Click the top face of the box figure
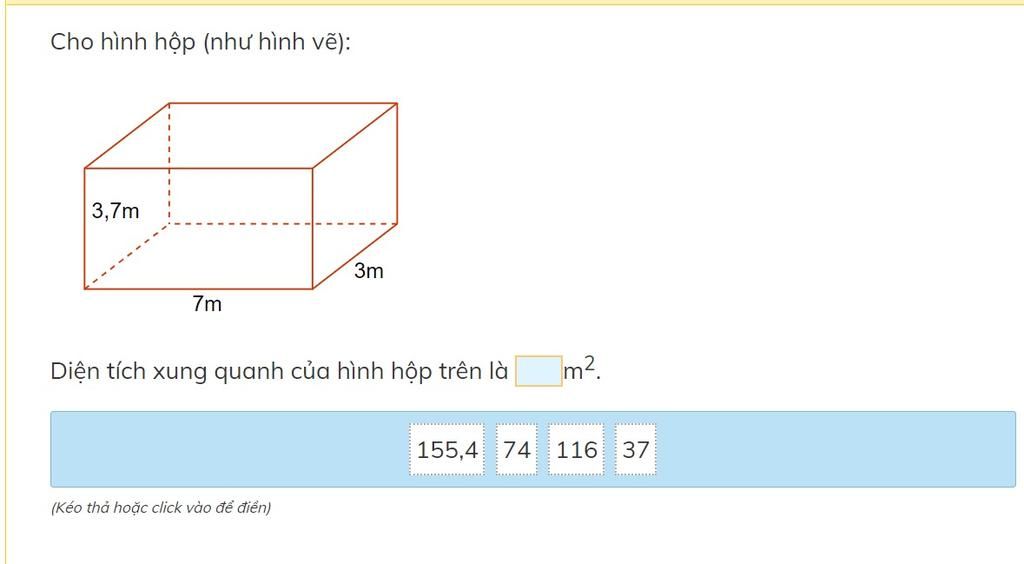 (240, 135)
